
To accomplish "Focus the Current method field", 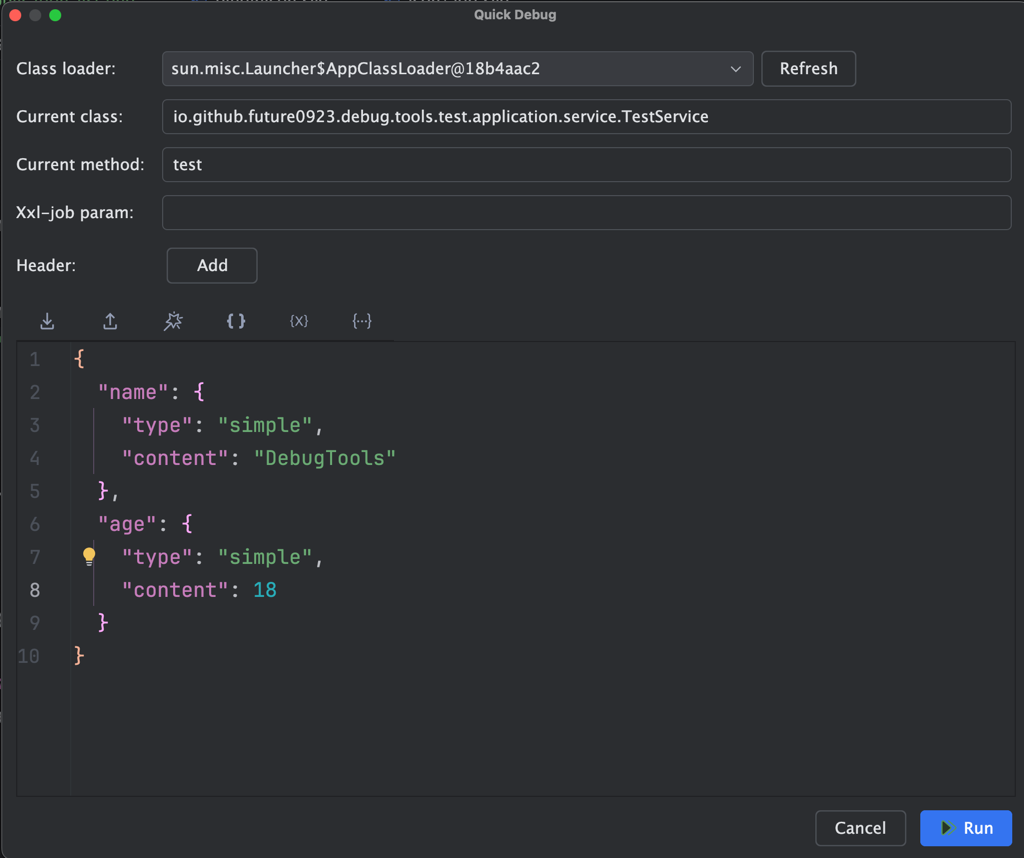I will point(586,165).
